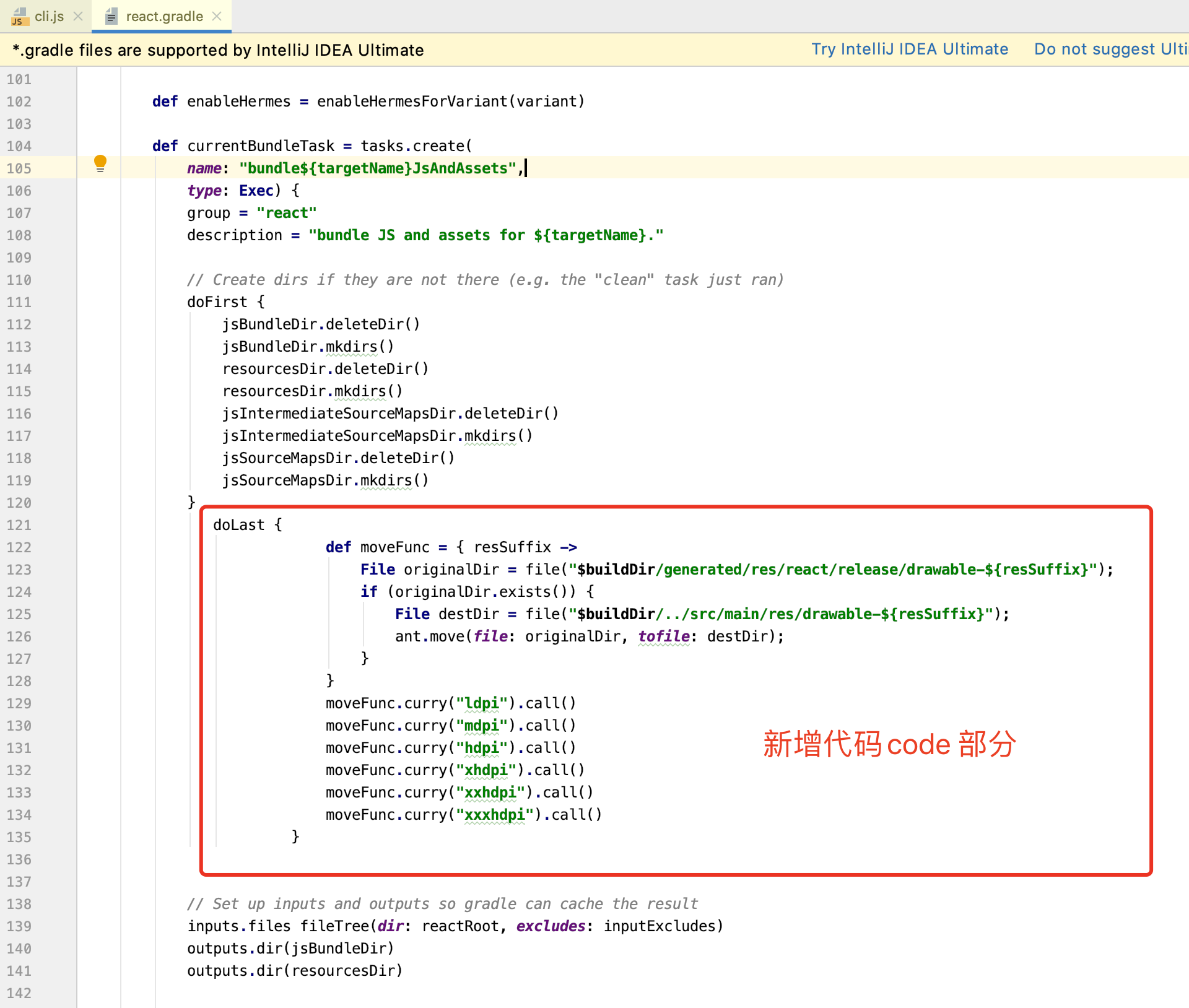Click the react.gradle file icon
Screen dimensions: 1189x1008
click(111, 17)
